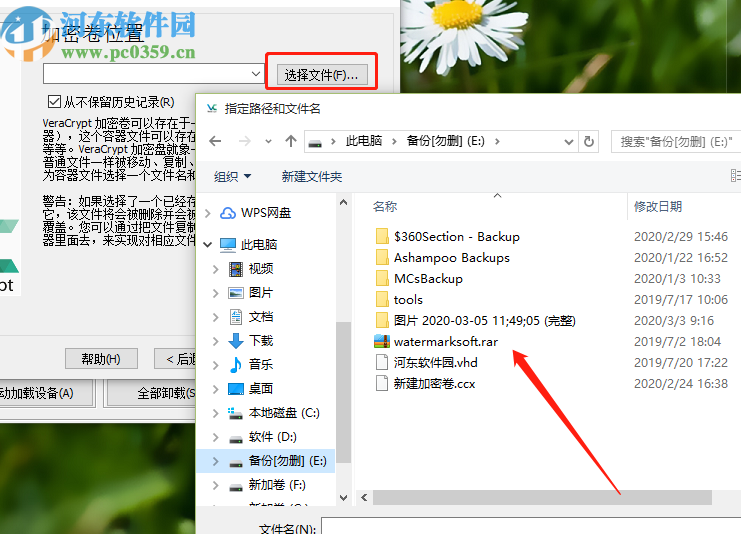
Task: Open address bar history dropdown
Action: [569, 142]
